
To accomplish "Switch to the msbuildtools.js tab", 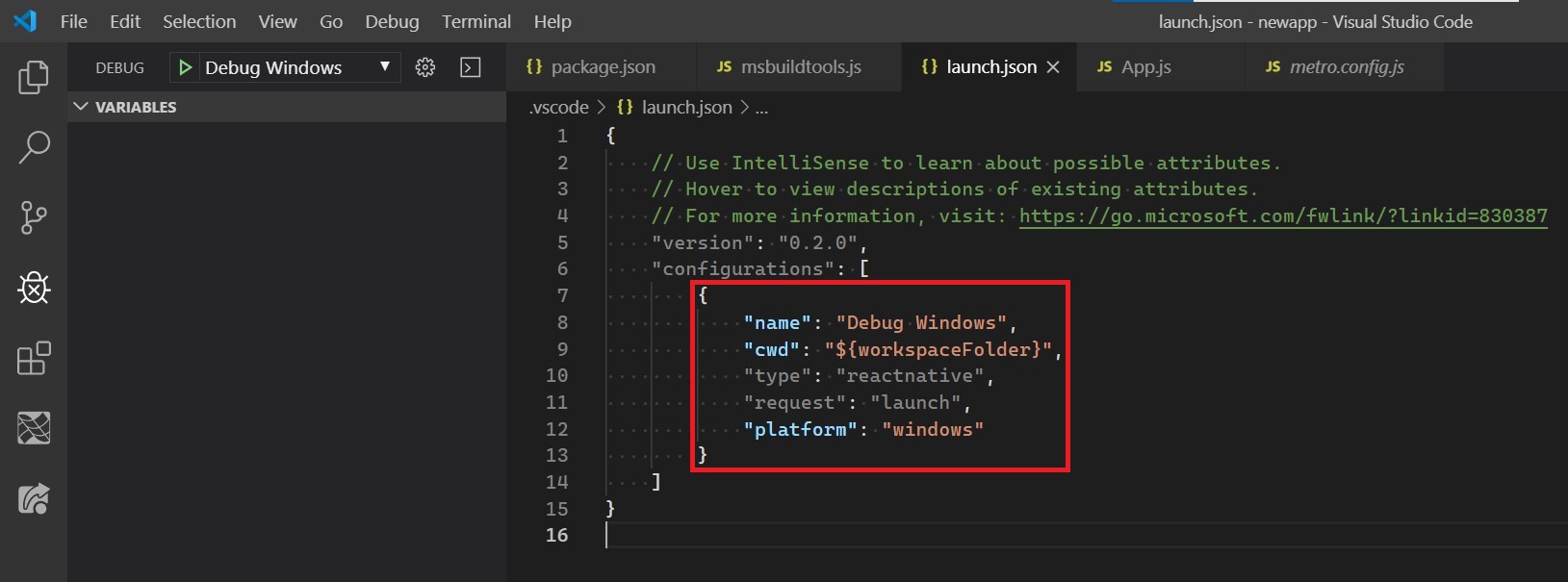I will click(x=800, y=66).
